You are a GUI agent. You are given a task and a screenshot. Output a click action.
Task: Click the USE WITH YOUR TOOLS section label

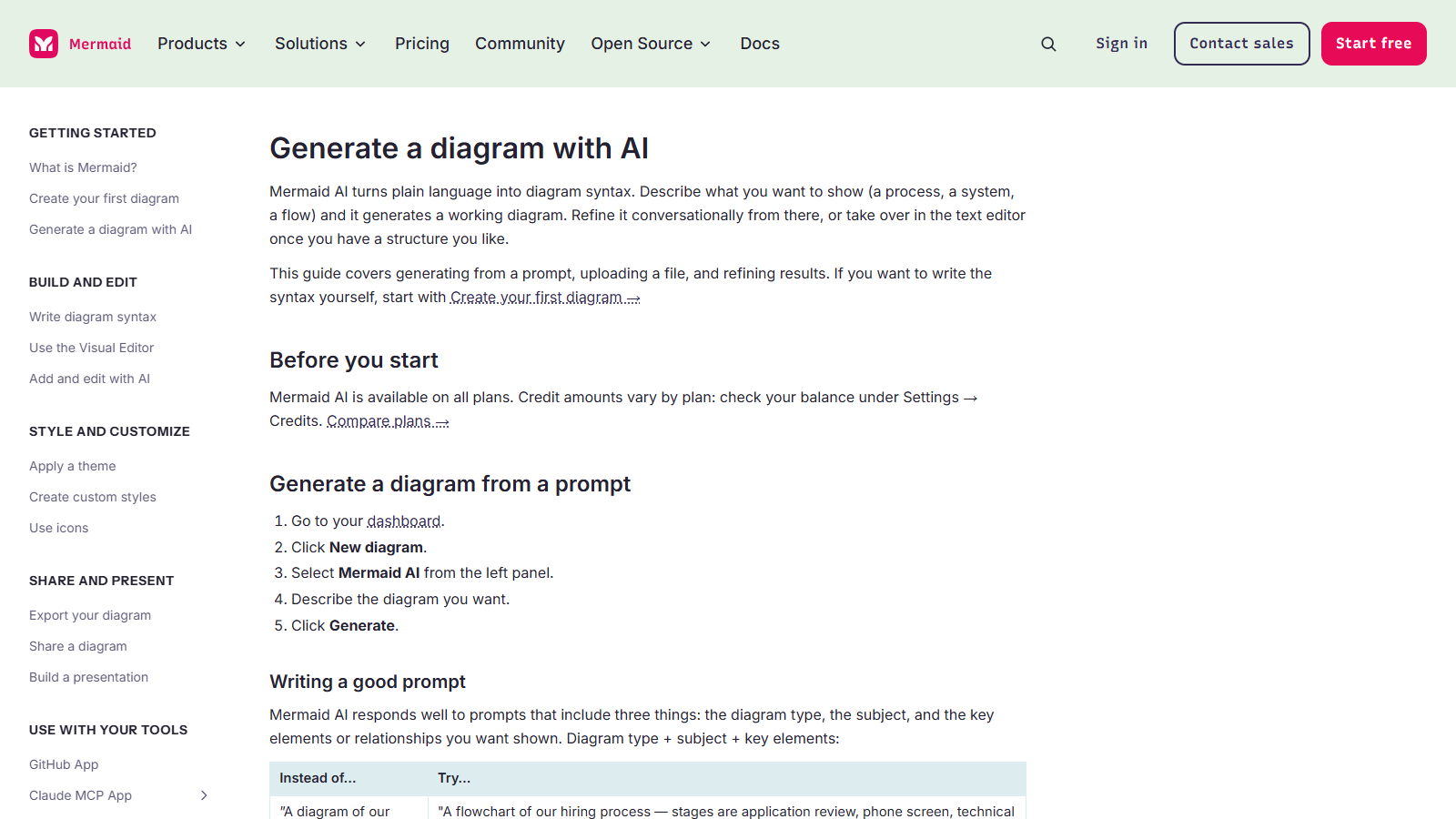pyautogui.click(x=108, y=730)
